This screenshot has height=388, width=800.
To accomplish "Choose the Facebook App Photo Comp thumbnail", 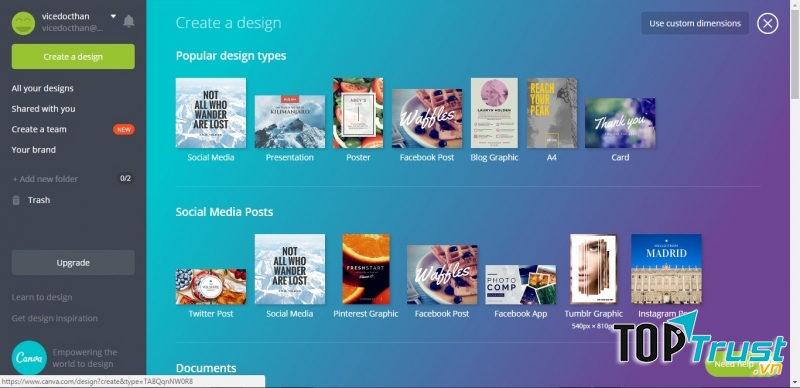I will pos(521,284).
